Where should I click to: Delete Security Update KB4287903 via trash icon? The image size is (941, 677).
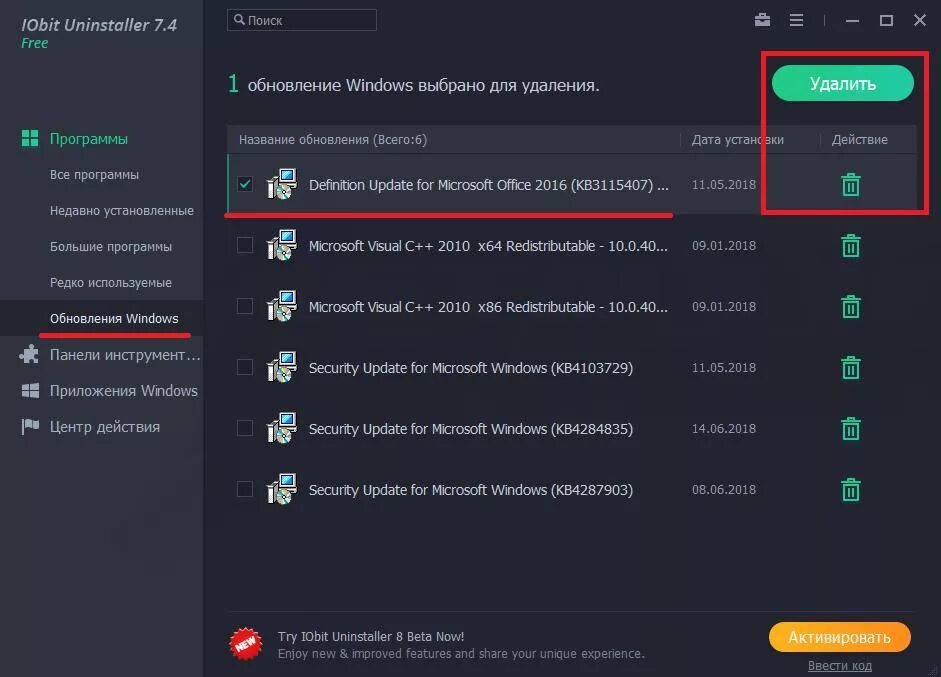click(850, 490)
